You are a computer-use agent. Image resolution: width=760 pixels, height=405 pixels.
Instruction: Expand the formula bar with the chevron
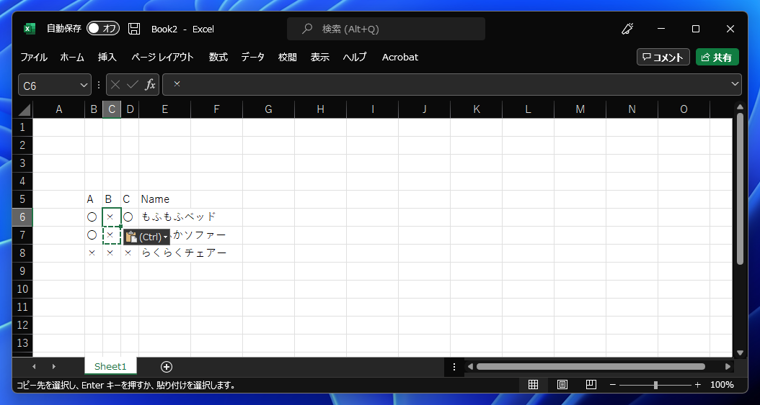pyautogui.click(x=735, y=85)
